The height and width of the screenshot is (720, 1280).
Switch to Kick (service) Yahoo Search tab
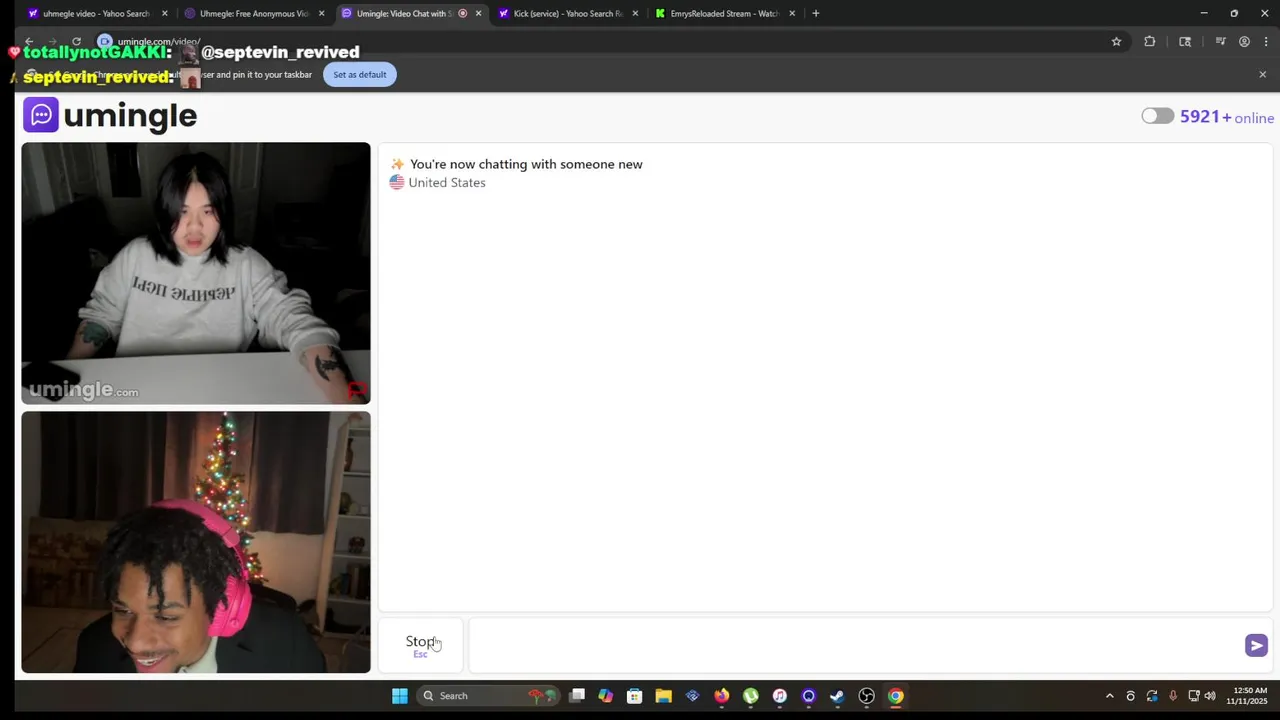(x=567, y=14)
